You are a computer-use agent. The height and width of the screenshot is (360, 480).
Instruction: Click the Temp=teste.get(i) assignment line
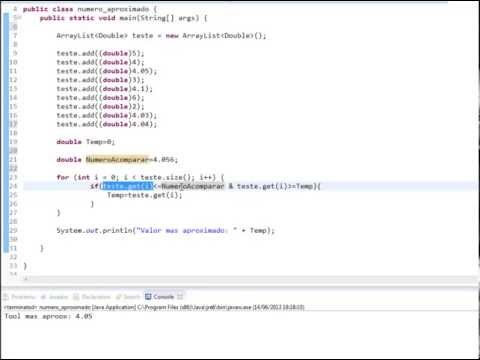tap(144, 195)
